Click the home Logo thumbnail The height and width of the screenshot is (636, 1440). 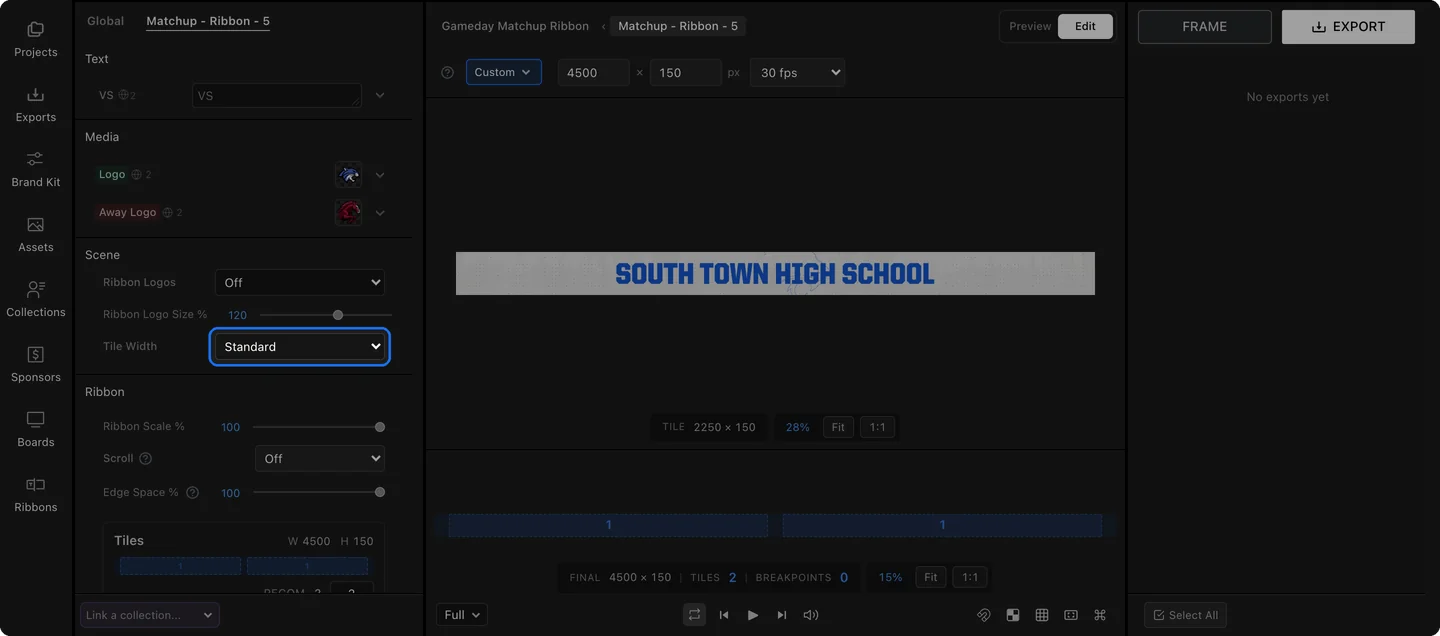(348, 175)
